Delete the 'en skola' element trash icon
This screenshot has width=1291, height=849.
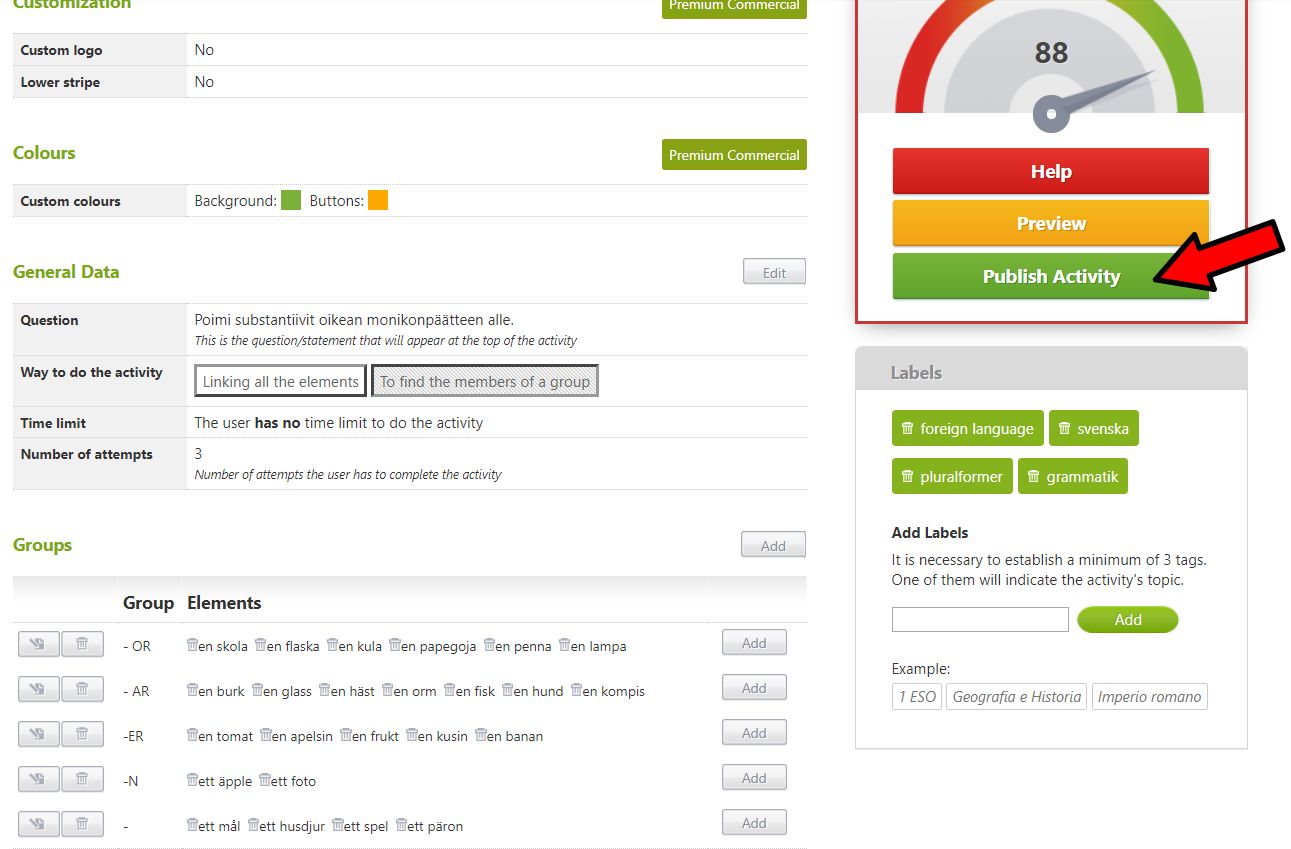193,645
